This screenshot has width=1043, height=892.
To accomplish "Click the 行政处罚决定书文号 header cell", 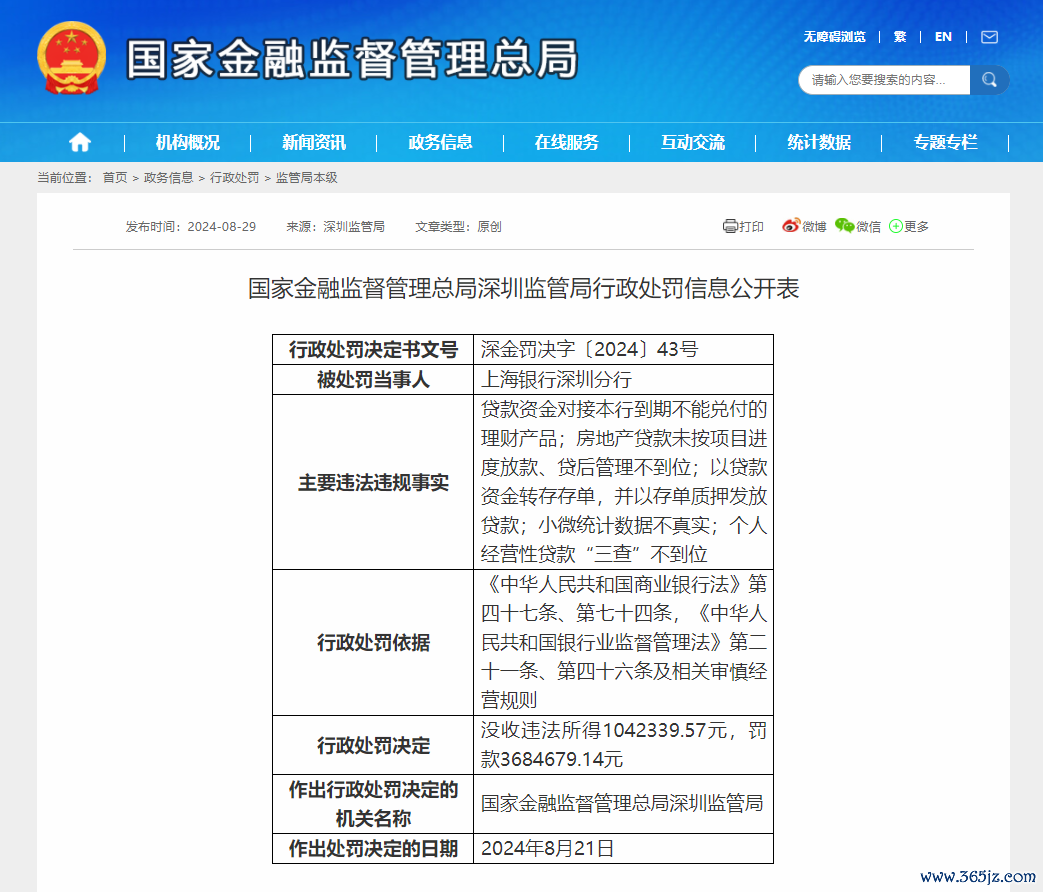I will click(373, 350).
